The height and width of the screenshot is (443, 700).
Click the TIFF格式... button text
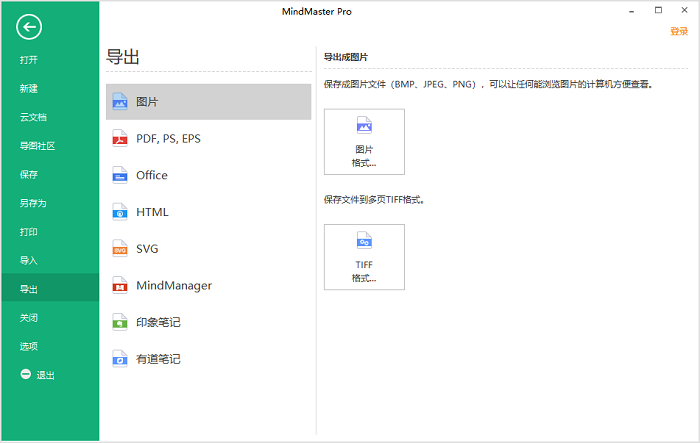364,271
